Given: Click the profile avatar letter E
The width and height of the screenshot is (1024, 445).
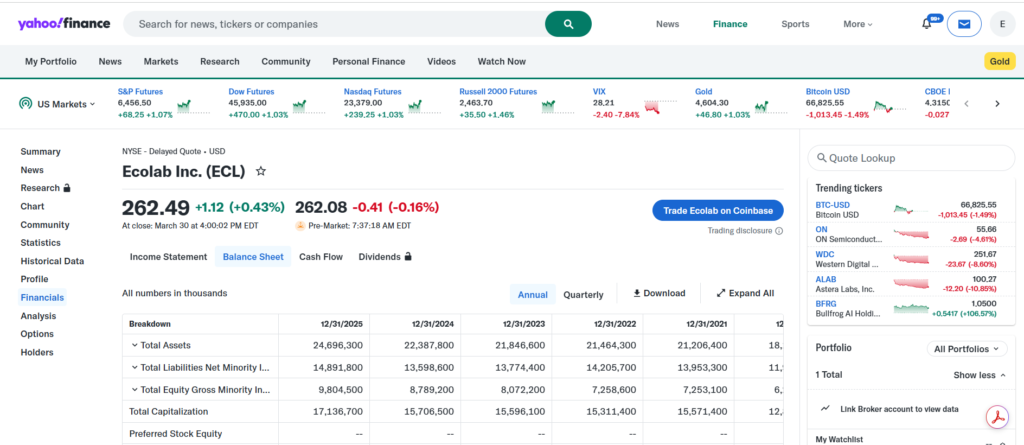Looking at the screenshot, I should pyautogui.click(x=1002, y=24).
